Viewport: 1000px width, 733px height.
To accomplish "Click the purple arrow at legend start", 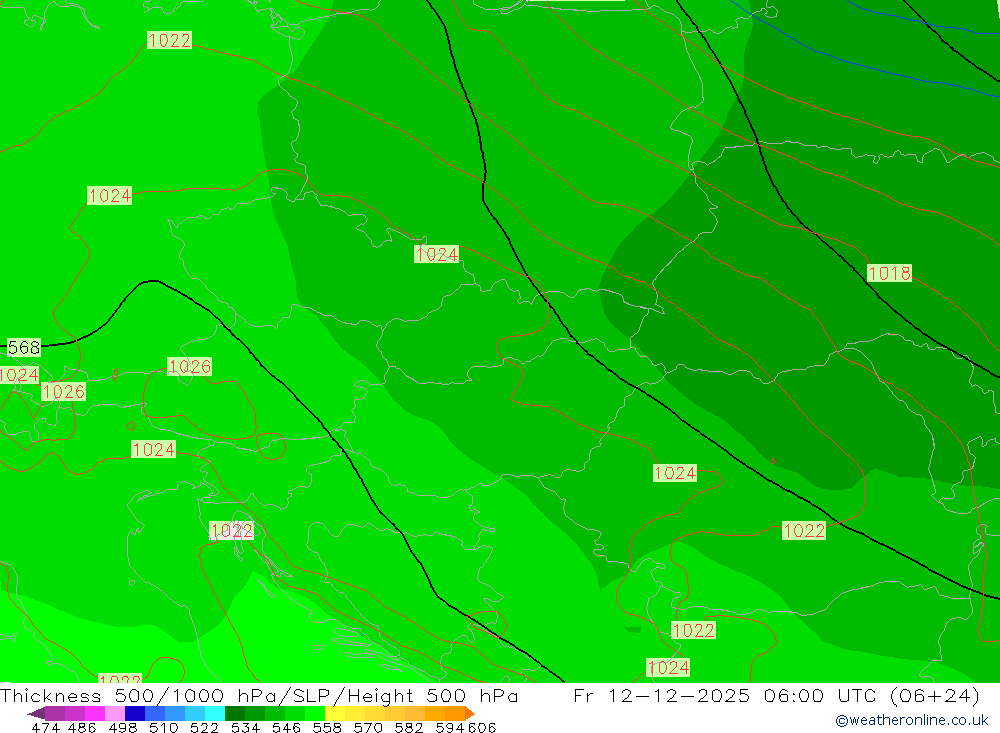I will click(x=36, y=713).
